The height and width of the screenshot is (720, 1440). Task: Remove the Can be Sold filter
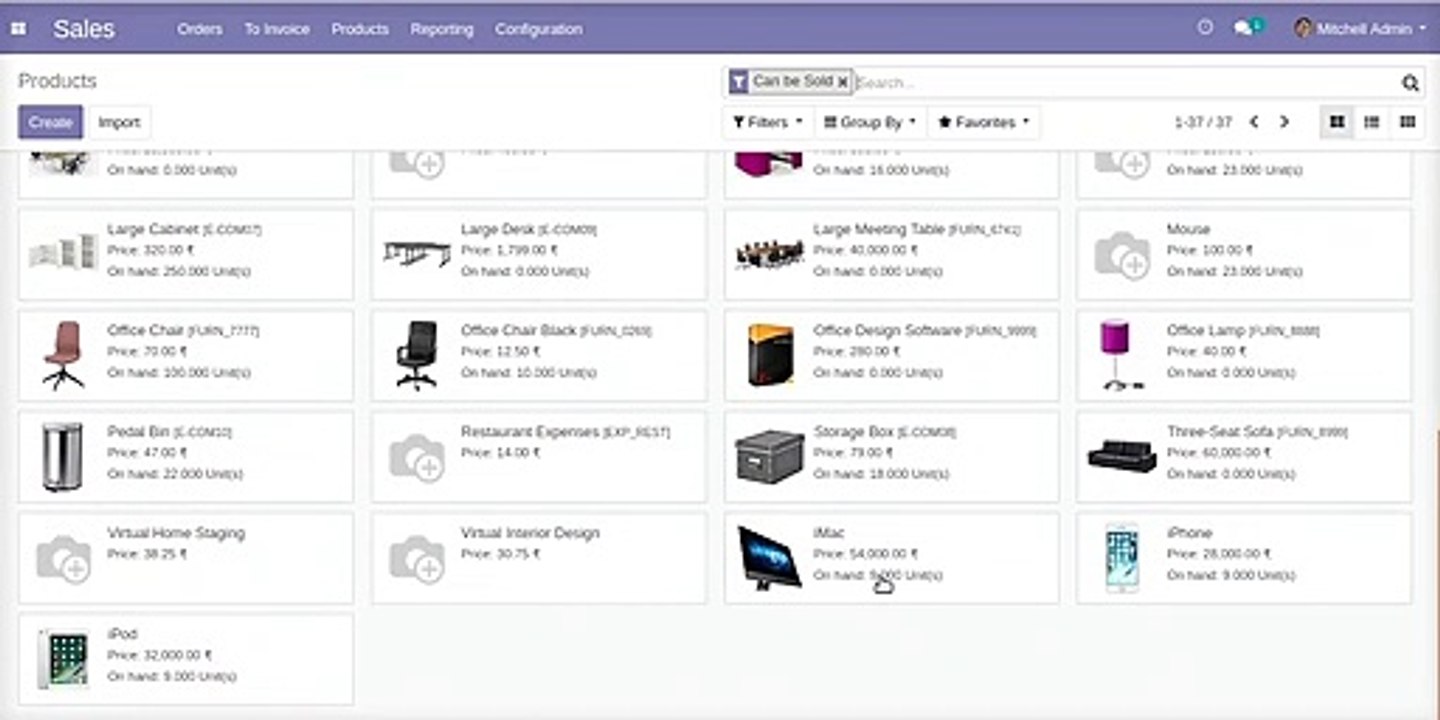pos(843,82)
